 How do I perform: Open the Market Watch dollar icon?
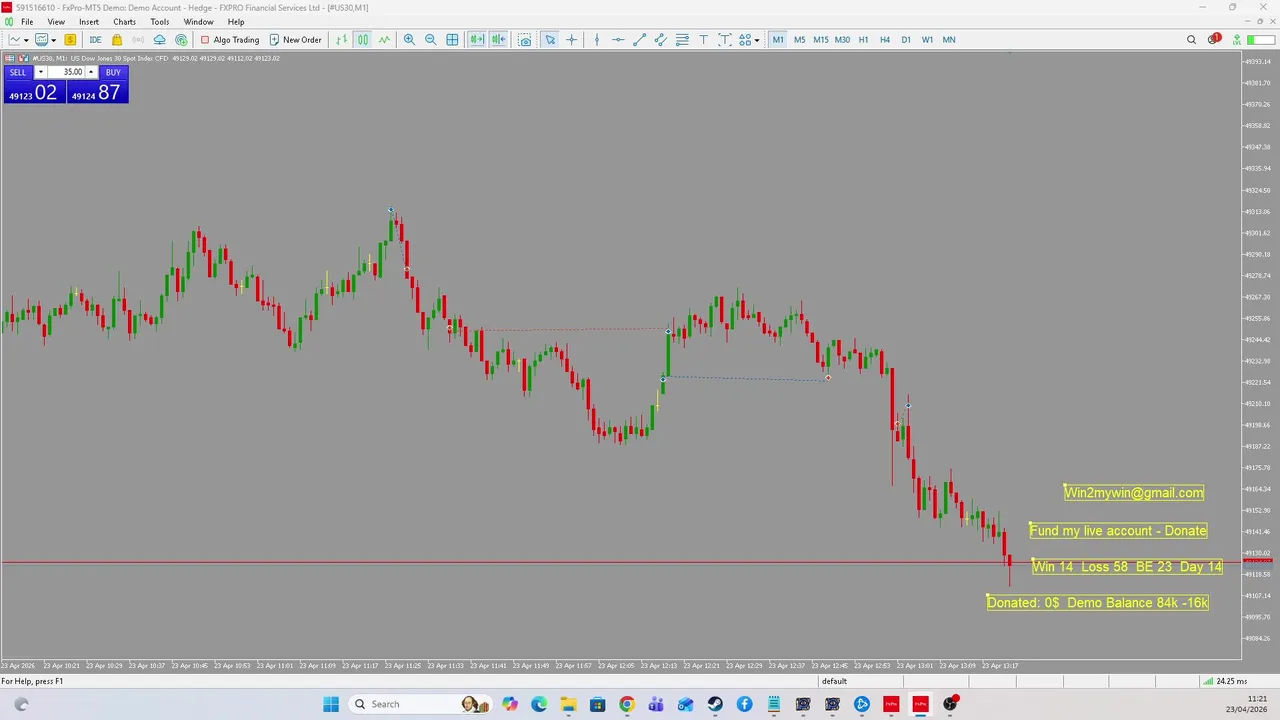pyautogui.click(x=70, y=40)
